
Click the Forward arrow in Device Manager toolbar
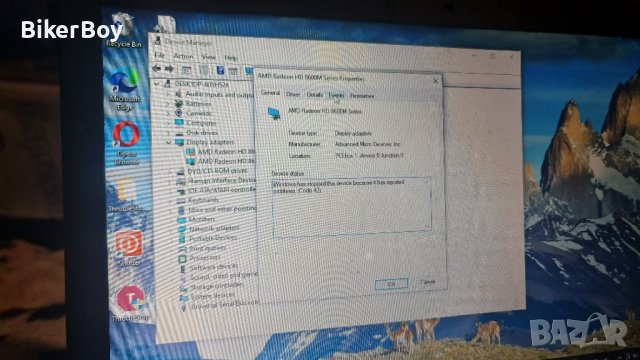click(169, 69)
